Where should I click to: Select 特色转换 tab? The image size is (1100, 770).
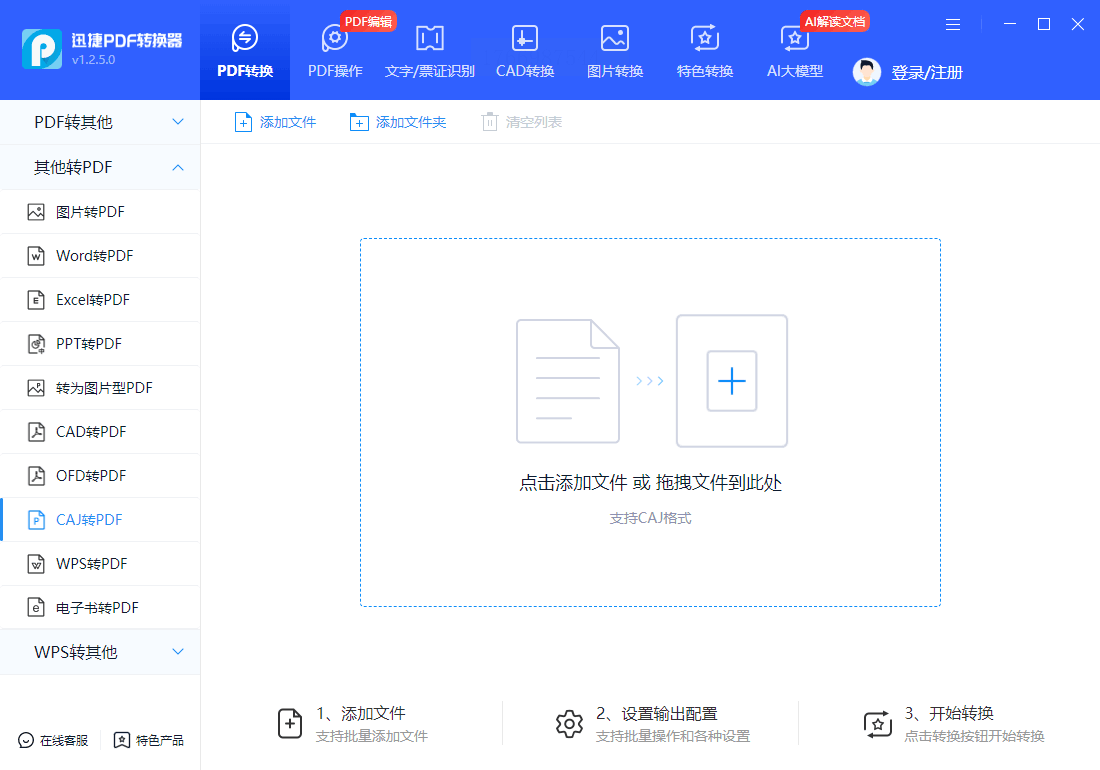click(704, 50)
